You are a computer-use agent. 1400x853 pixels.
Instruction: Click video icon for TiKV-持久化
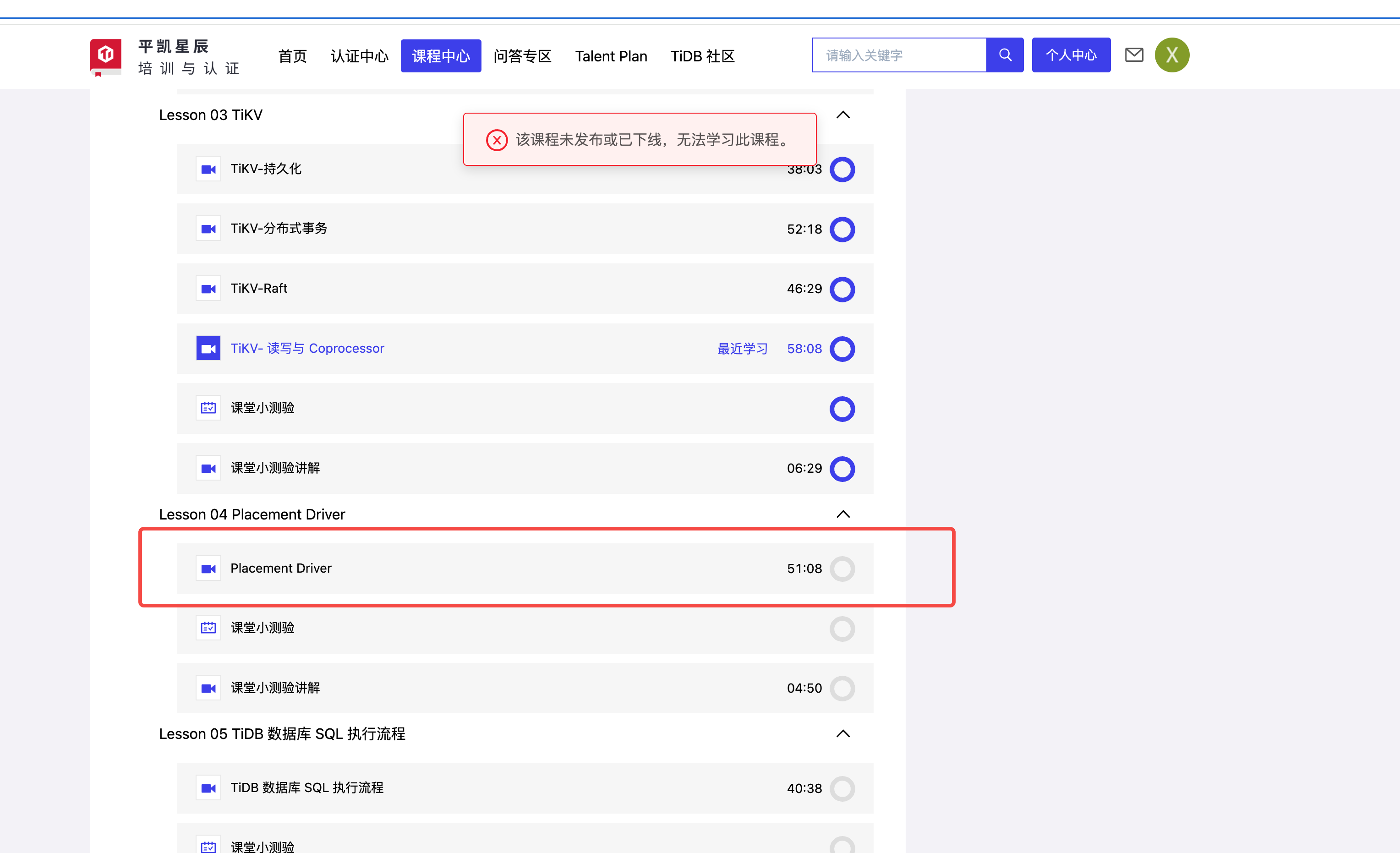point(208,170)
